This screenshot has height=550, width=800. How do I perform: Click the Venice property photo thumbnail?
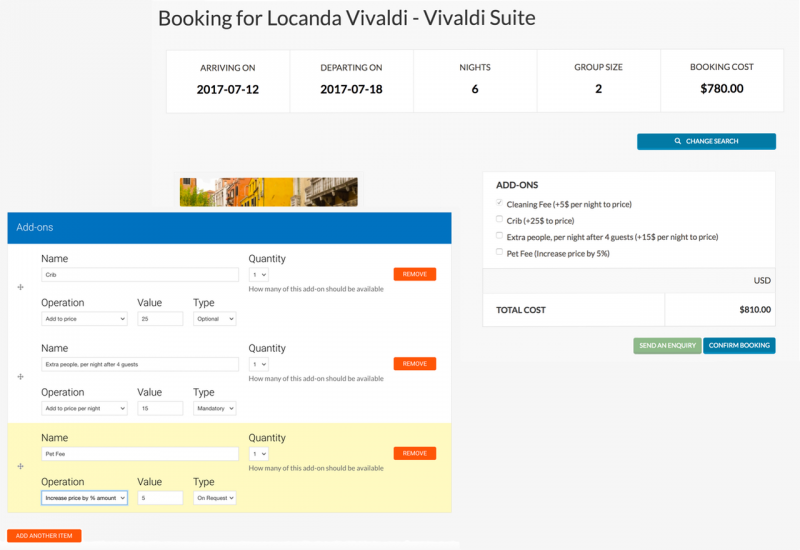(x=269, y=192)
